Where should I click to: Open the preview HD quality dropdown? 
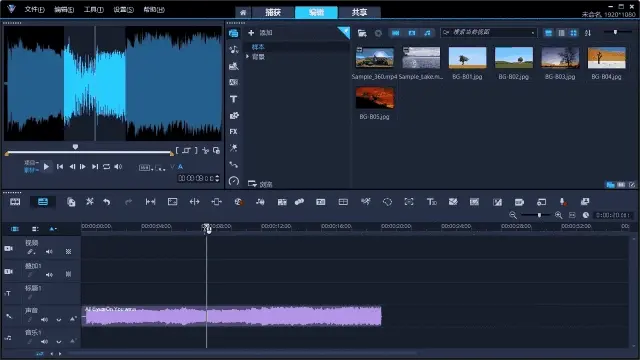[x=146, y=167]
